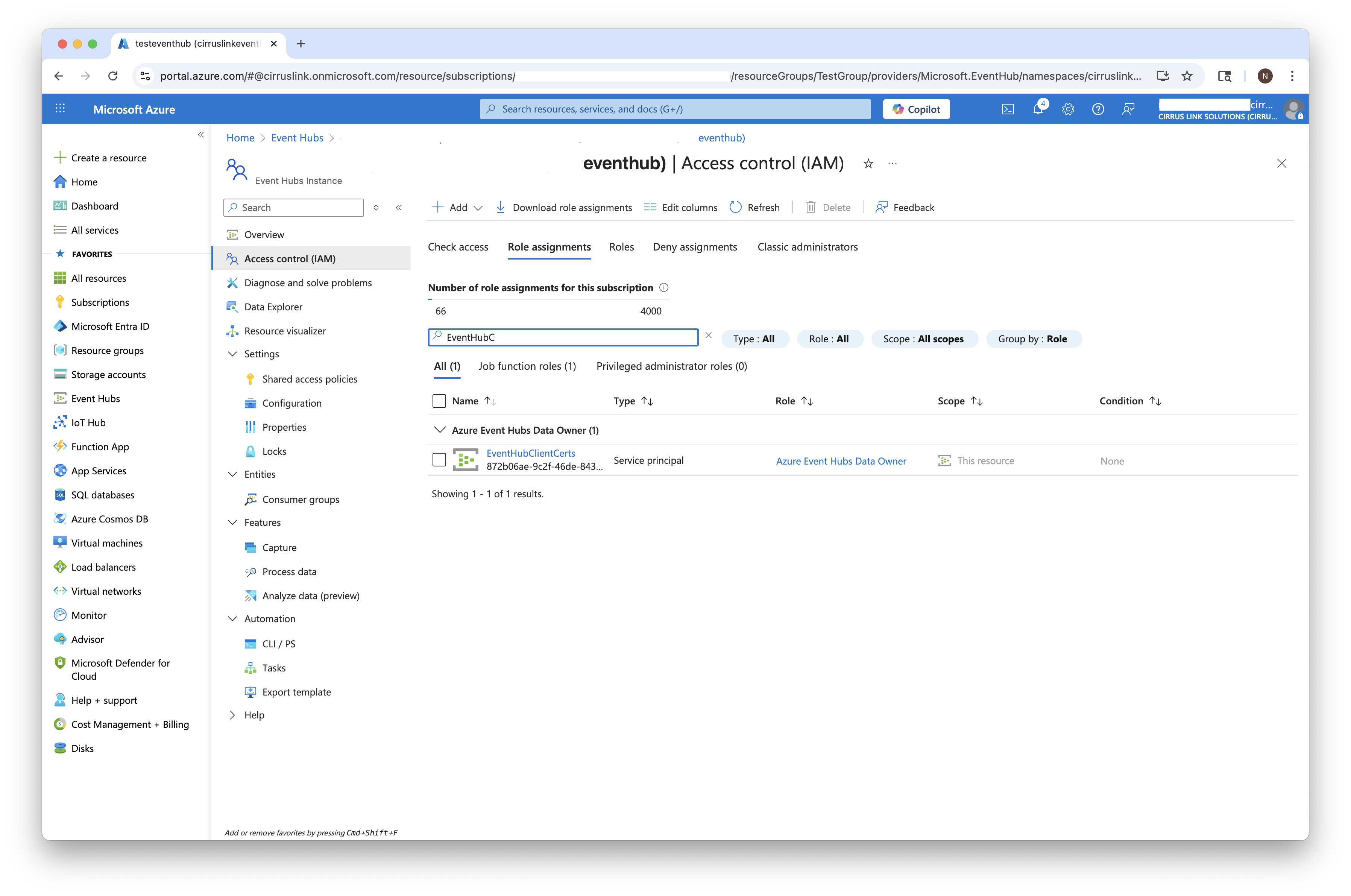The width and height of the screenshot is (1351, 896).
Task: Open the Add dropdown
Action: [458, 207]
